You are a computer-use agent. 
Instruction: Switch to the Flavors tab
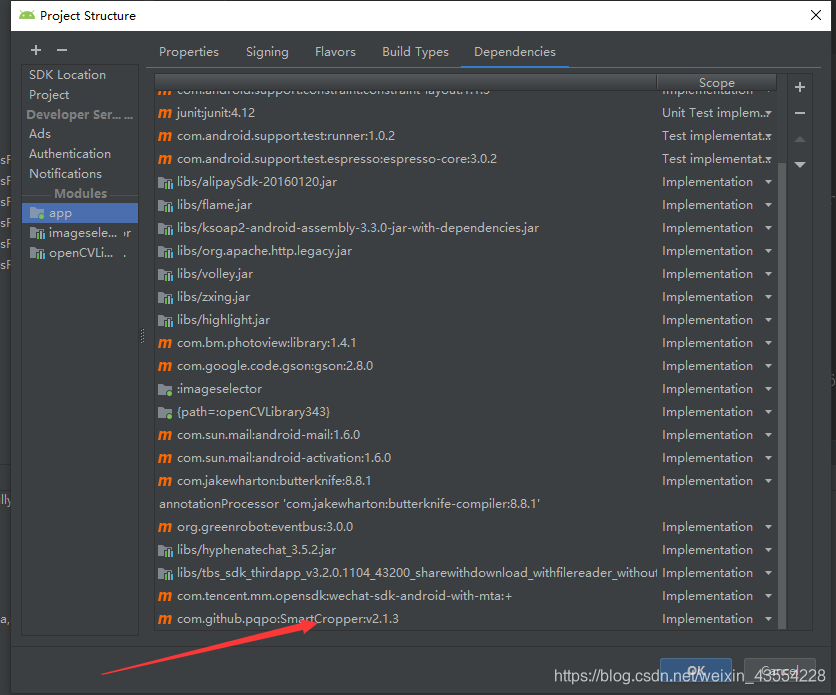[x=335, y=52]
